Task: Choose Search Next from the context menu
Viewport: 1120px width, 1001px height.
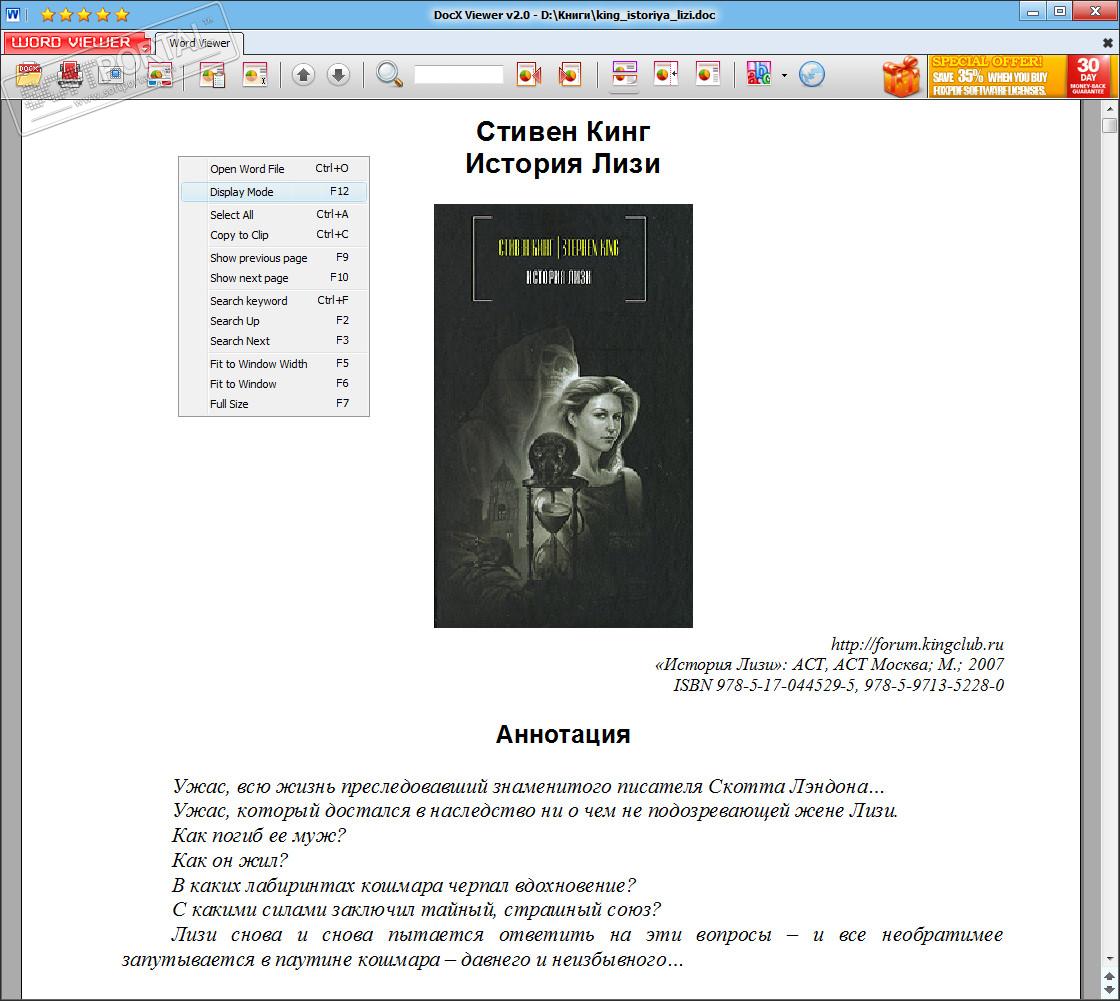Action: 274,340
